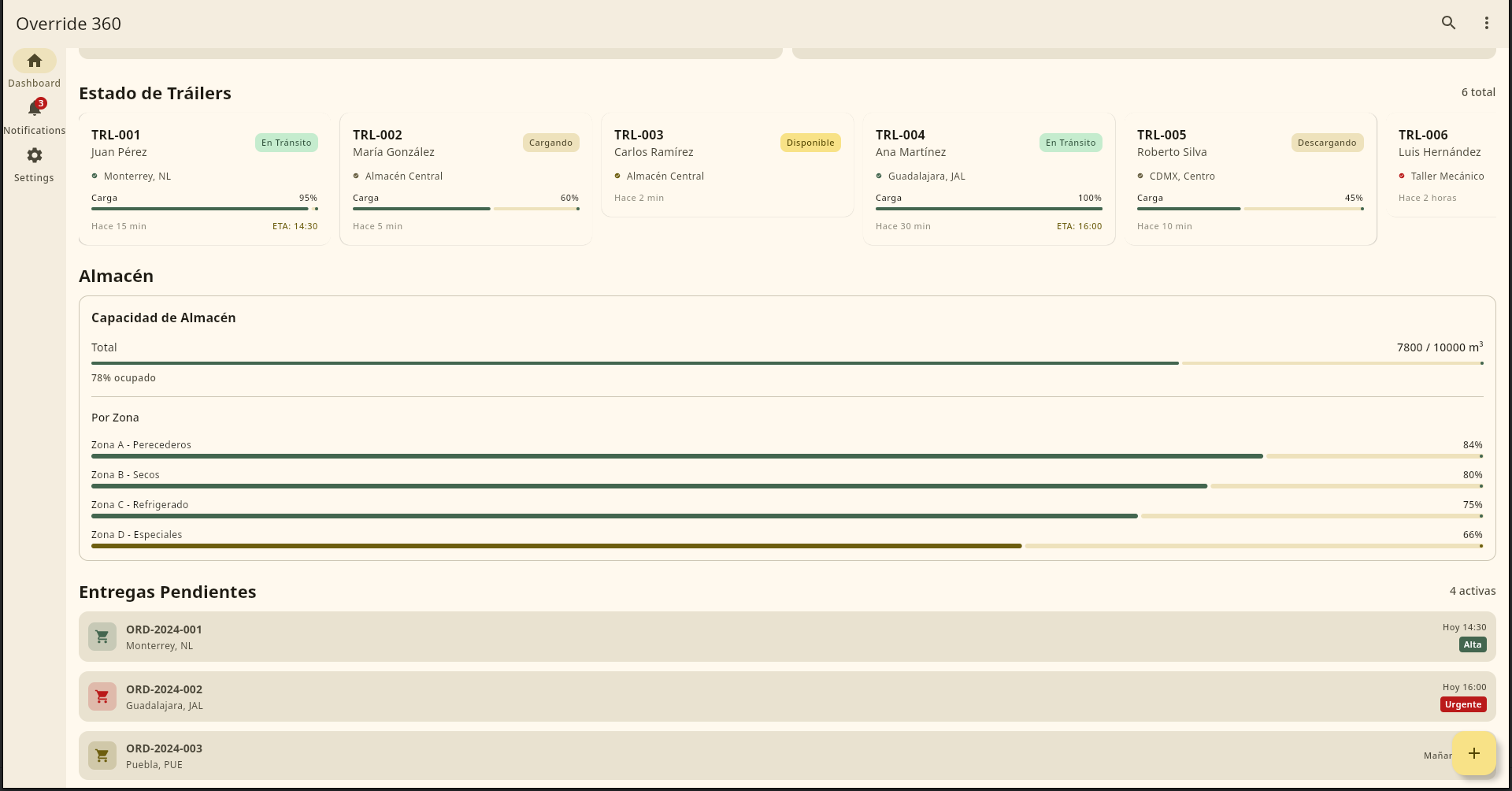Screen dimensions: 1512x791
Task: Open Notifications bell with badge
Action: coord(35,109)
